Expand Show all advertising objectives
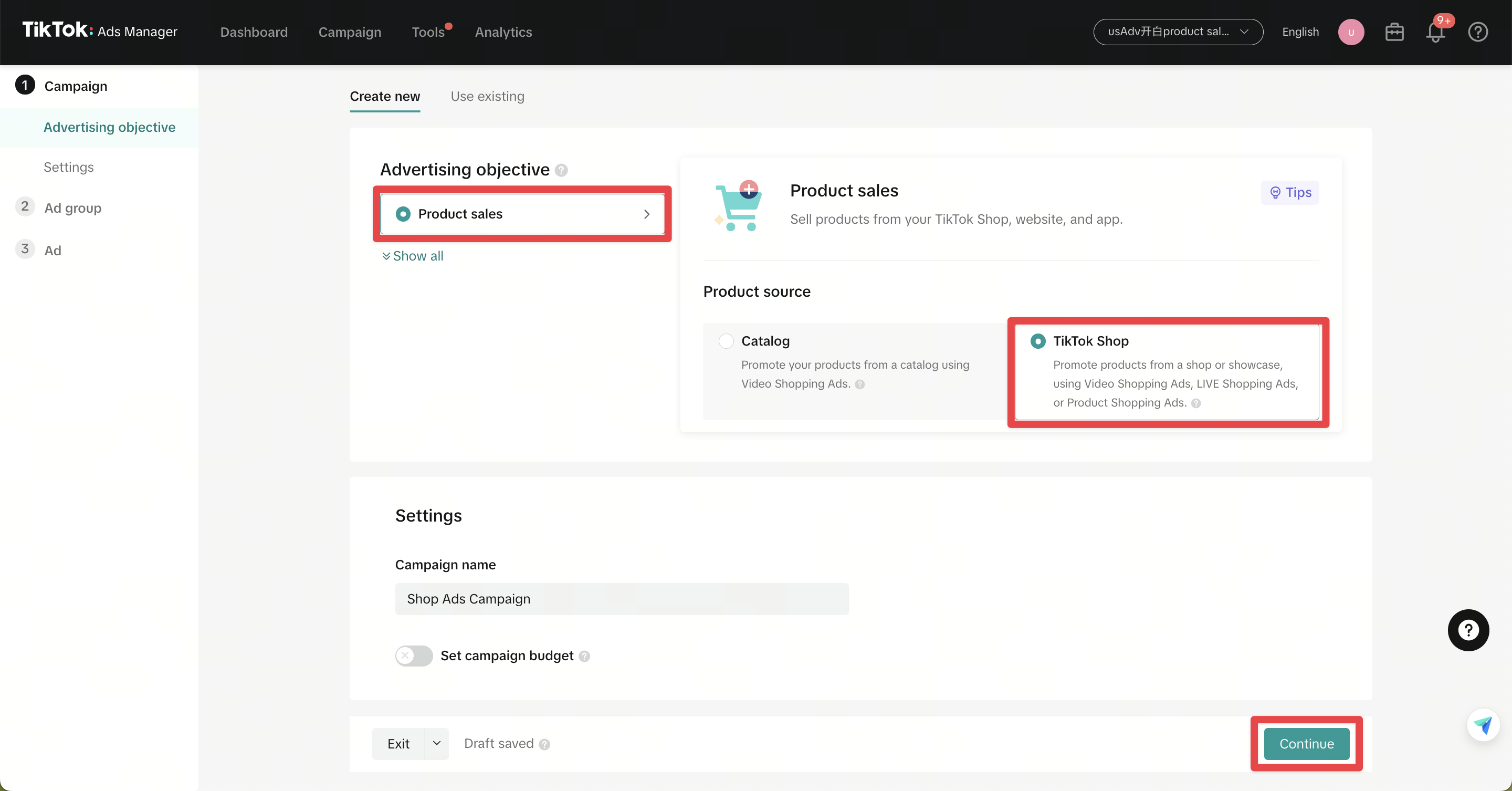The width and height of the screenshot is (1512, 791). 413,256
